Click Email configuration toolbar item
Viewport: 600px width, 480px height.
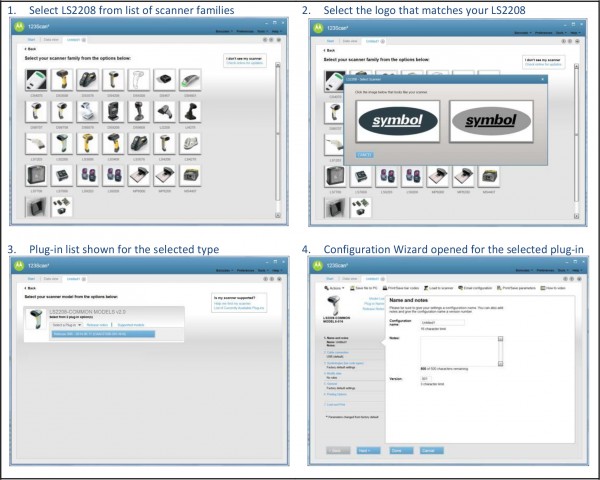tap(475, 288)
